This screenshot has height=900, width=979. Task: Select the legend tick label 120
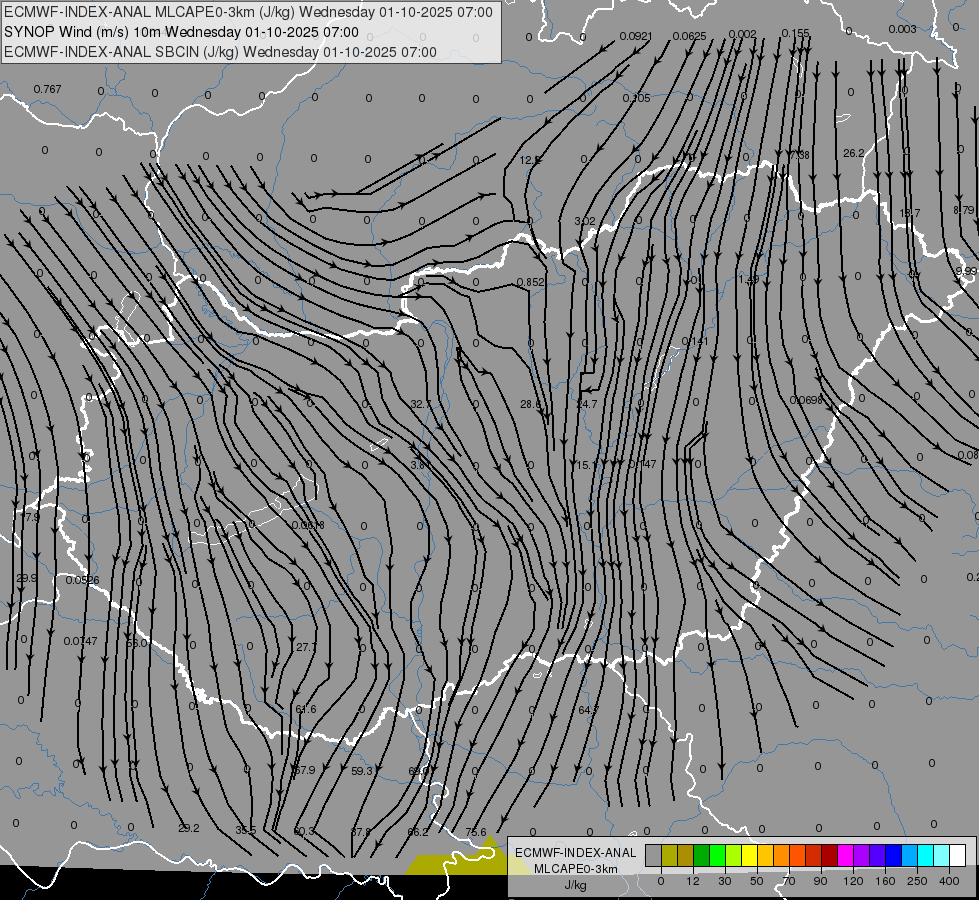pyautogui.click(x=853, y=881)
